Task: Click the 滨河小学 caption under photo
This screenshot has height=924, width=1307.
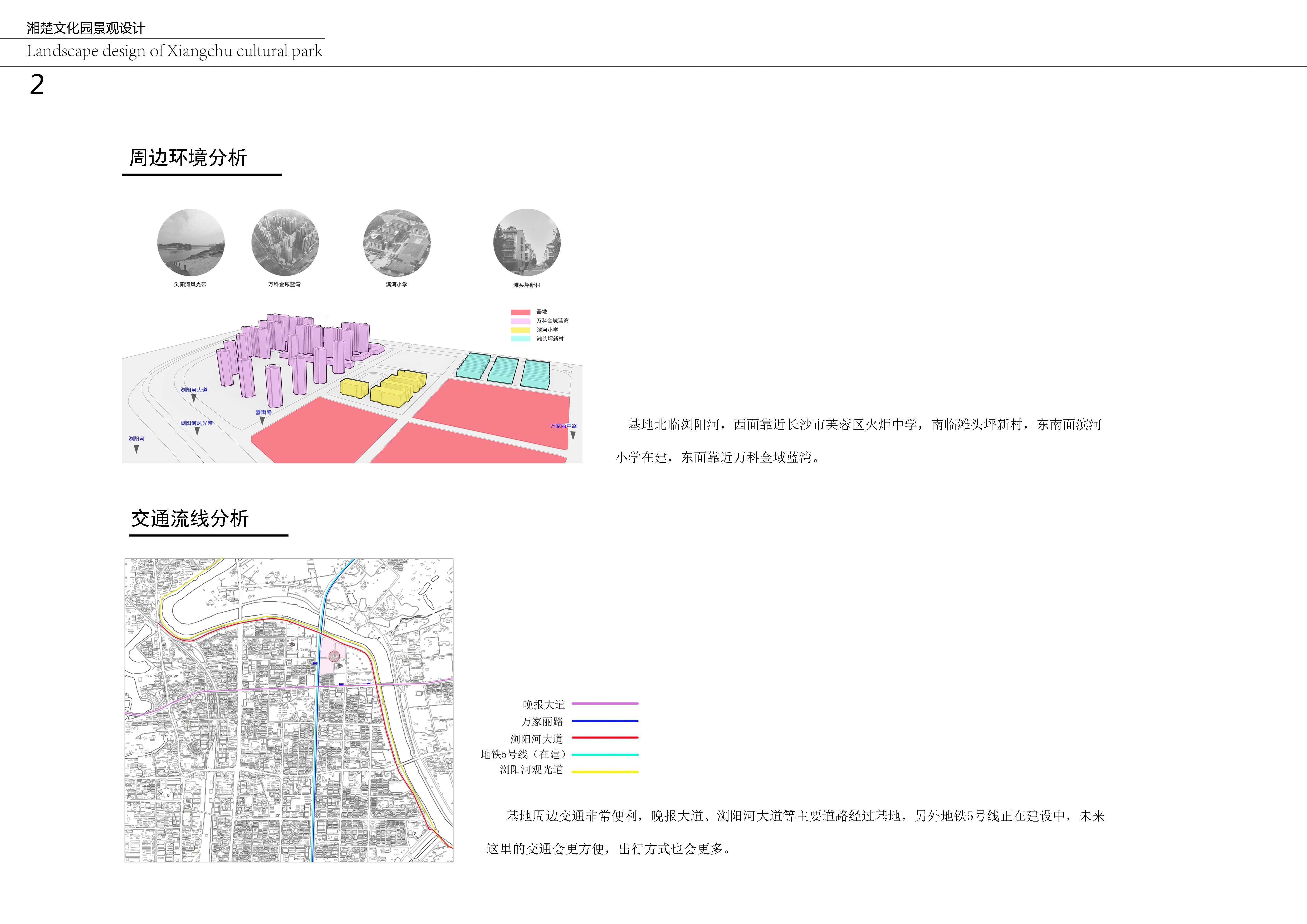Action: [397, 284]
